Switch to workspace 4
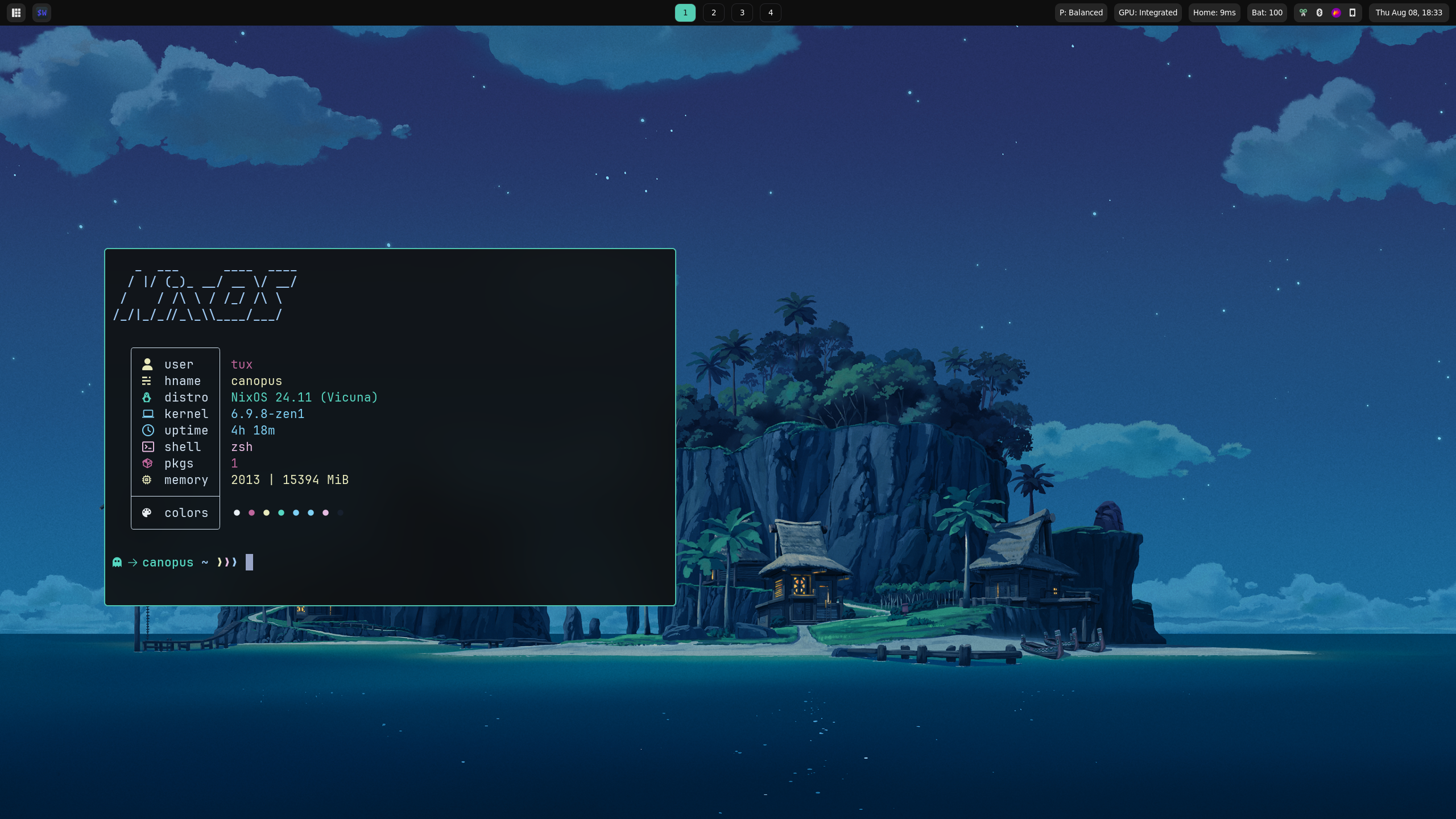The image size is (1456, 819). click(x=770, y=13)
